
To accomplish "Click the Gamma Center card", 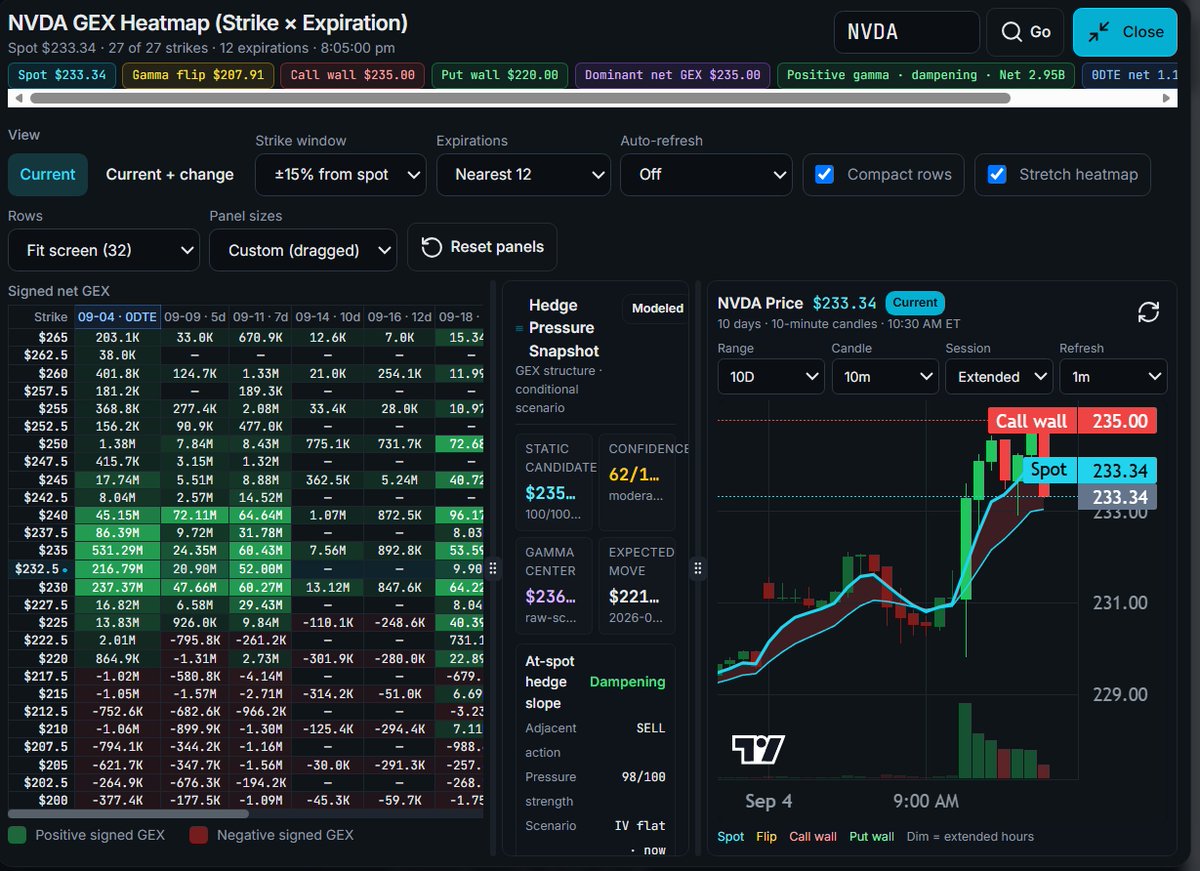I will click(x=554, y=585).
